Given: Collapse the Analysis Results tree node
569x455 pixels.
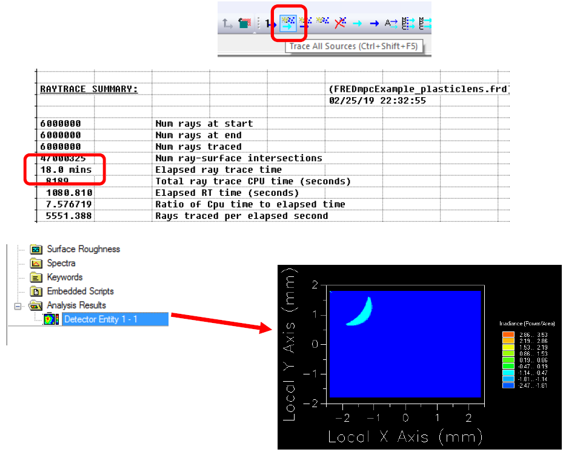Looking at the screenshot, I should click(x=17, y=307).
